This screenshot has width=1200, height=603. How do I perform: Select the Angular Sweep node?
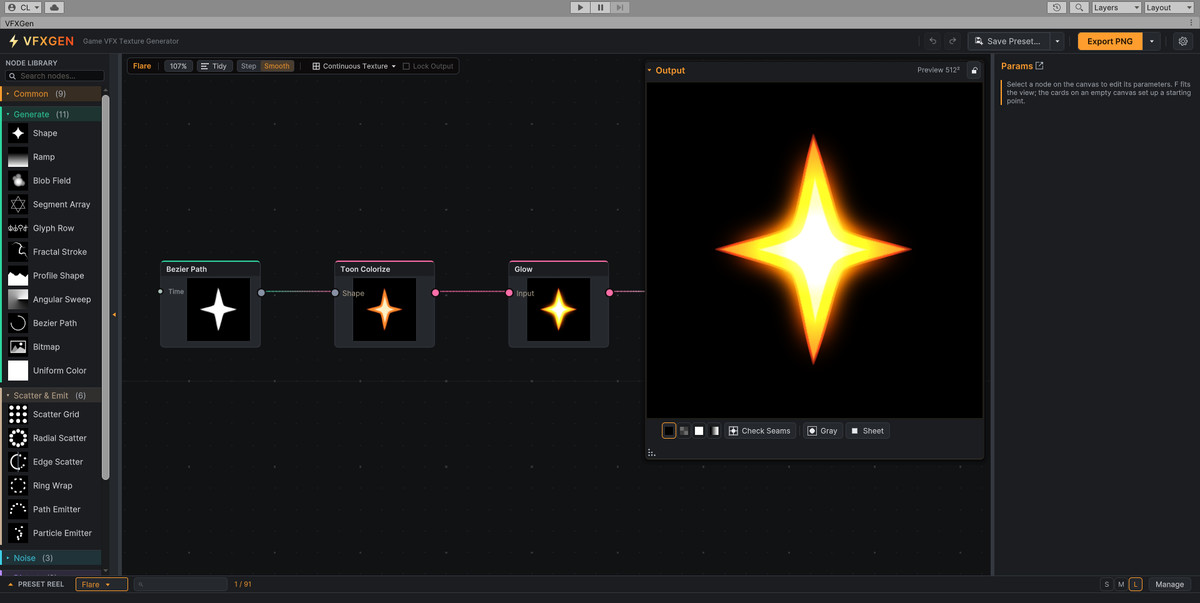coord(54,299)
